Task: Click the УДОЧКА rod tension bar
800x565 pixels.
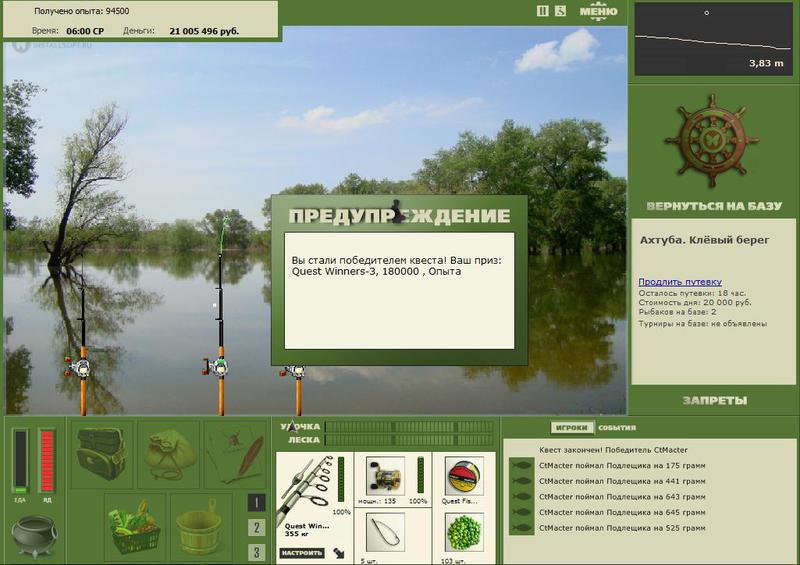Action: tap(409, 427)
